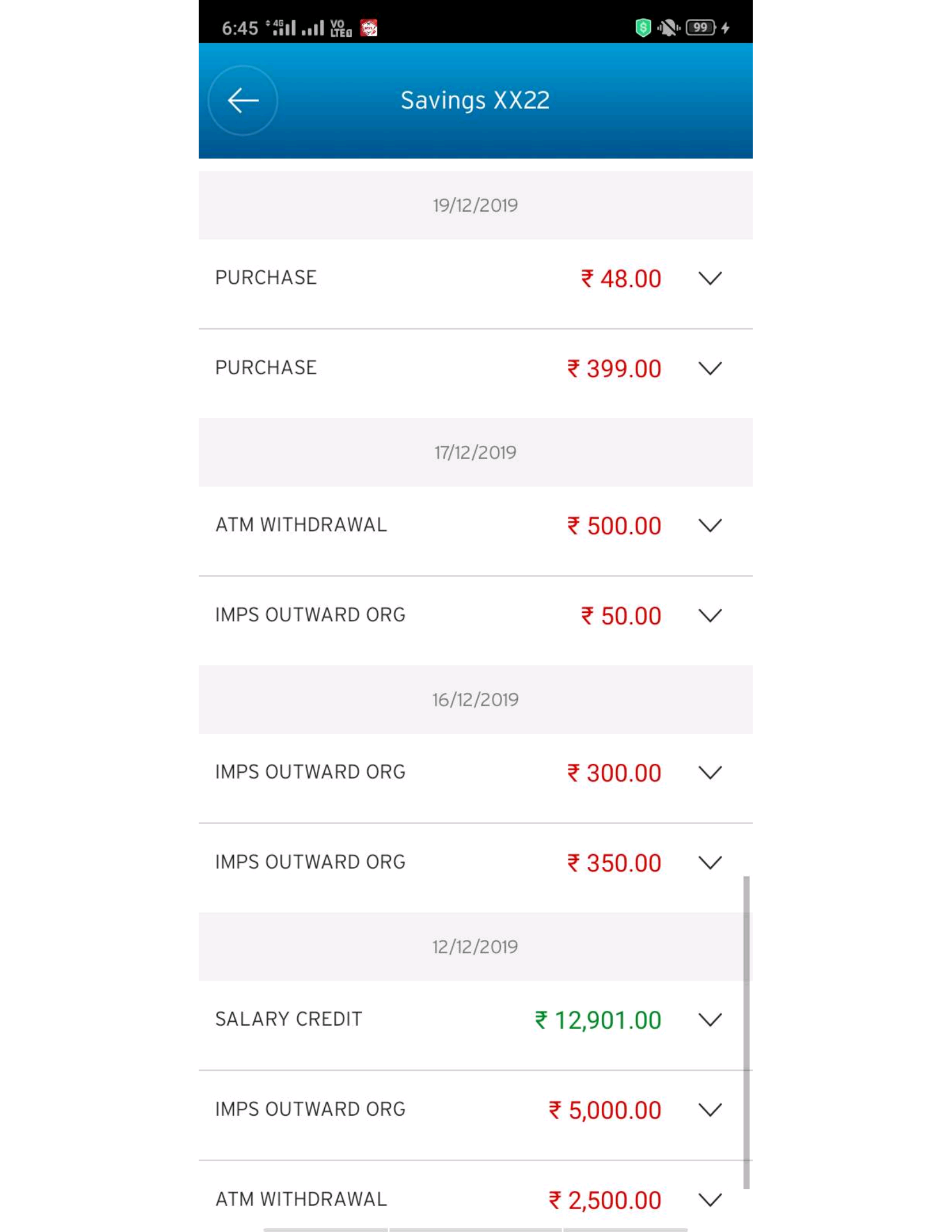Expand the ₹ 50.00 IMPS OUTWARD chevron
The image size is (952, 1232).
pos(710,615)
